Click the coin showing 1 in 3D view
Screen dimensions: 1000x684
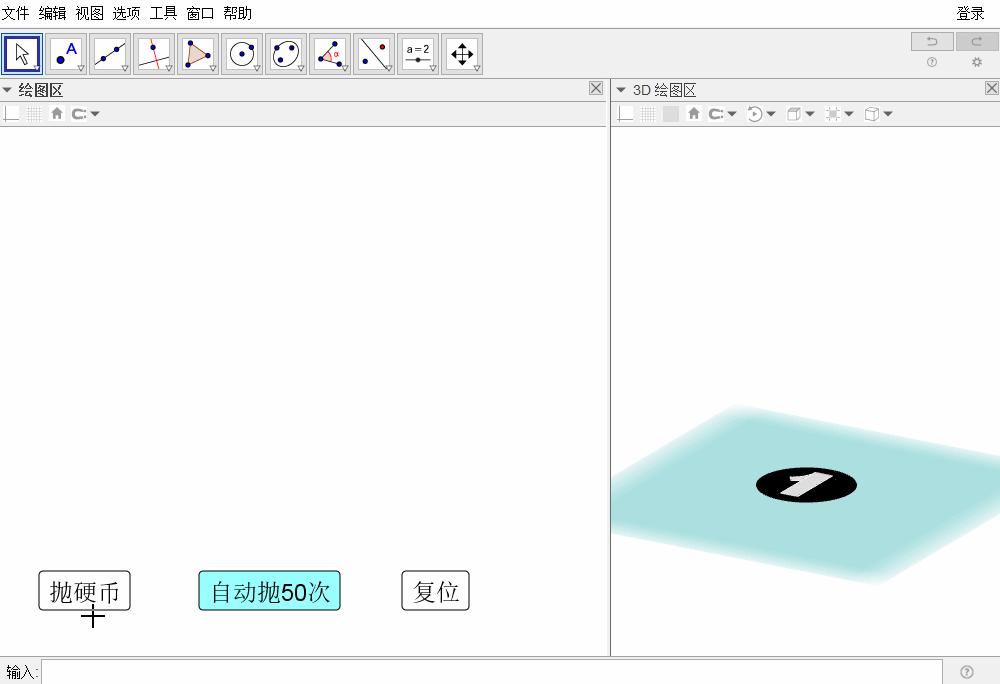point(806,485)
